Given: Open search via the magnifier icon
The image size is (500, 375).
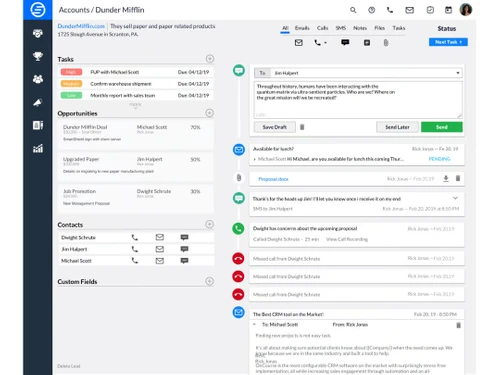Looking at the screenshot, I should click(353, 10).
